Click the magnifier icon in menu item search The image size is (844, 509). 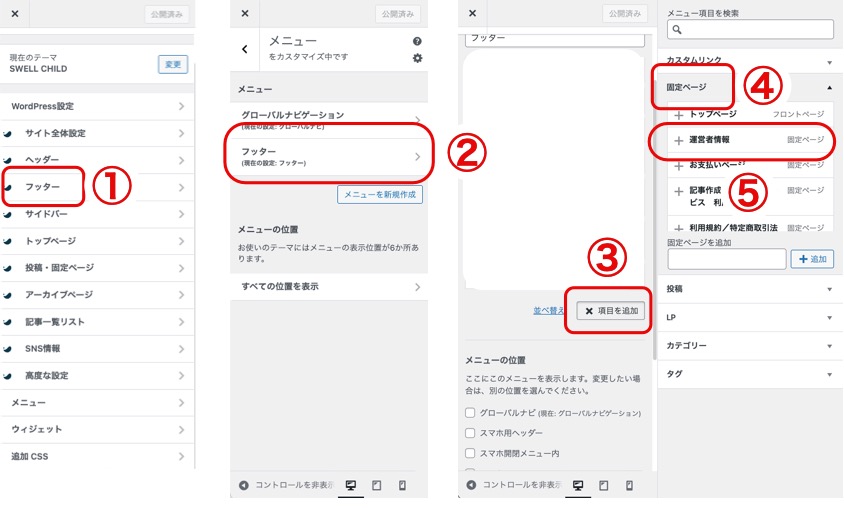(x=675, y=30)
